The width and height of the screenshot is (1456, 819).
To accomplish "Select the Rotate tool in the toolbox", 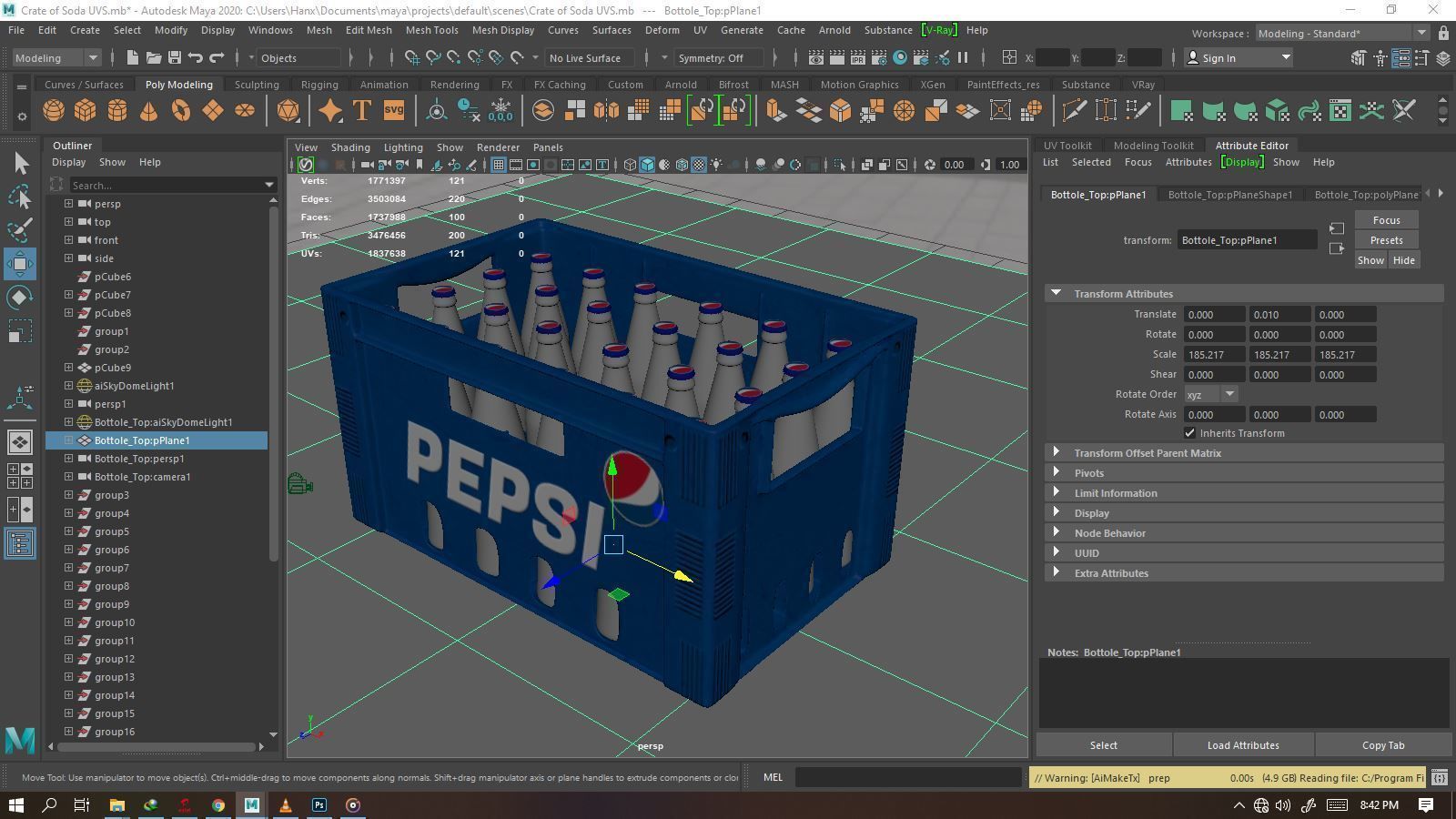I will pyautogui.click(x=20, y=298).
